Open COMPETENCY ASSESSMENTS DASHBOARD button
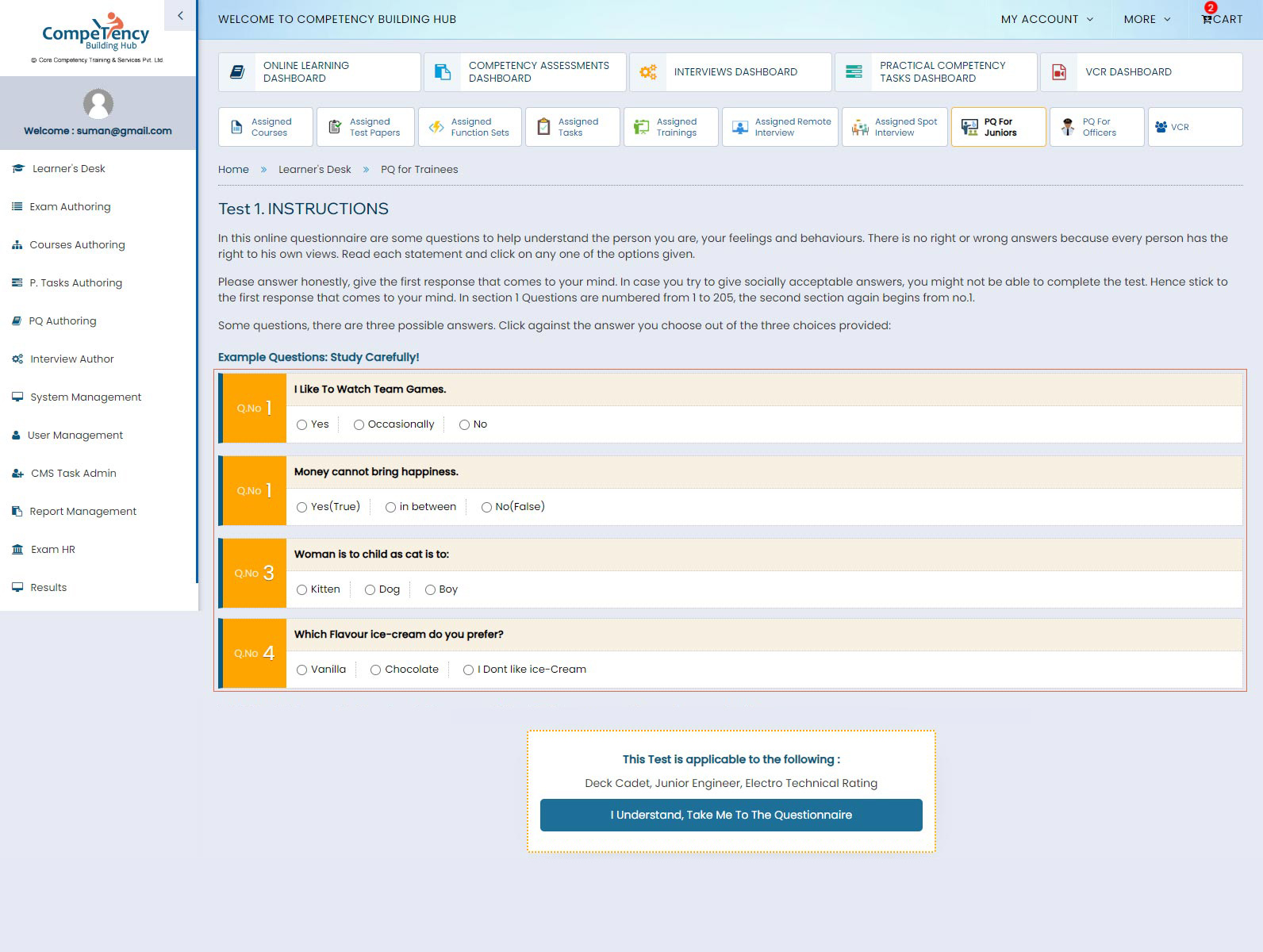The width and height of the screenshot is (1263, 952). click(525, 72)
